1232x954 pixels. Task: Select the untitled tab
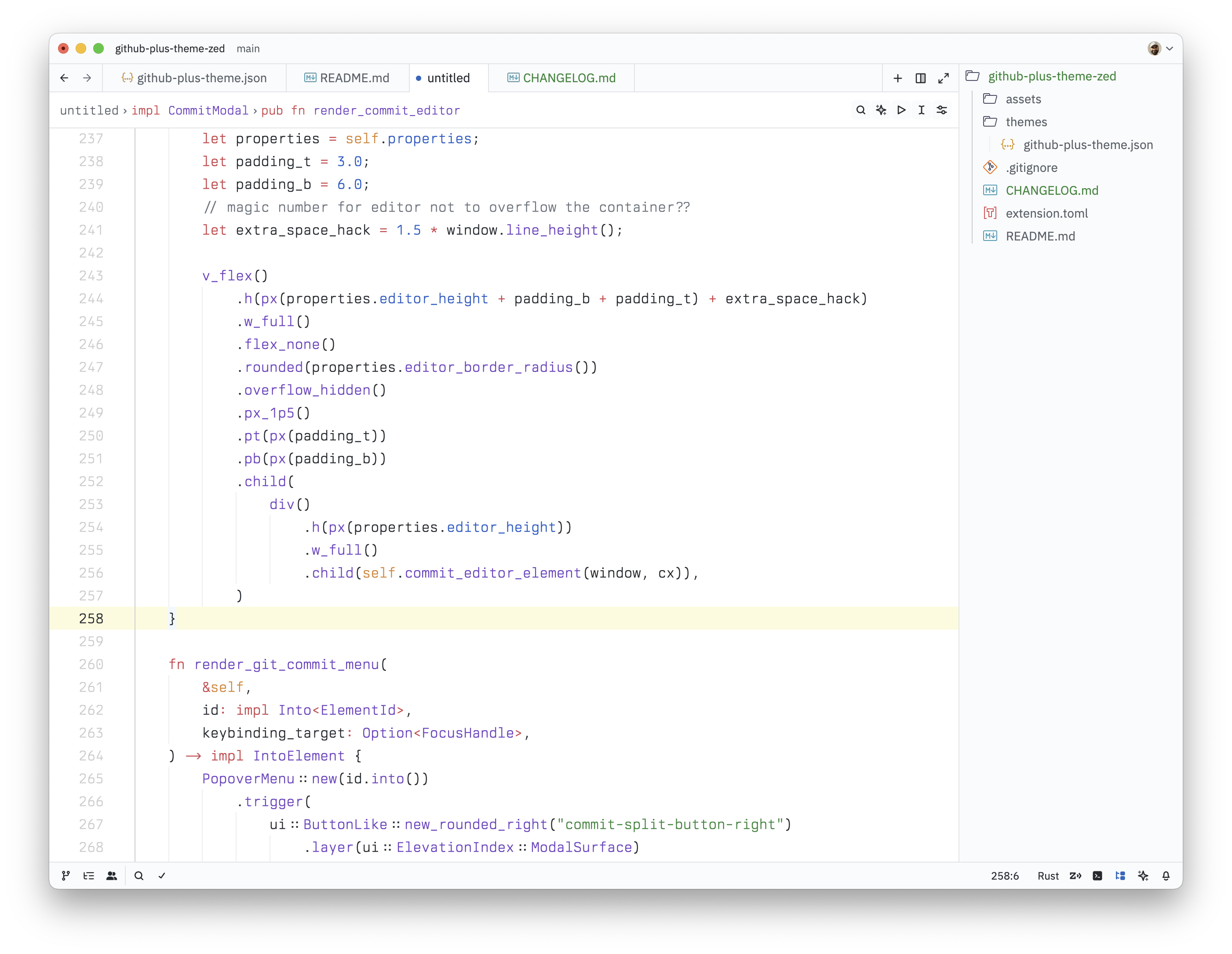448,78
